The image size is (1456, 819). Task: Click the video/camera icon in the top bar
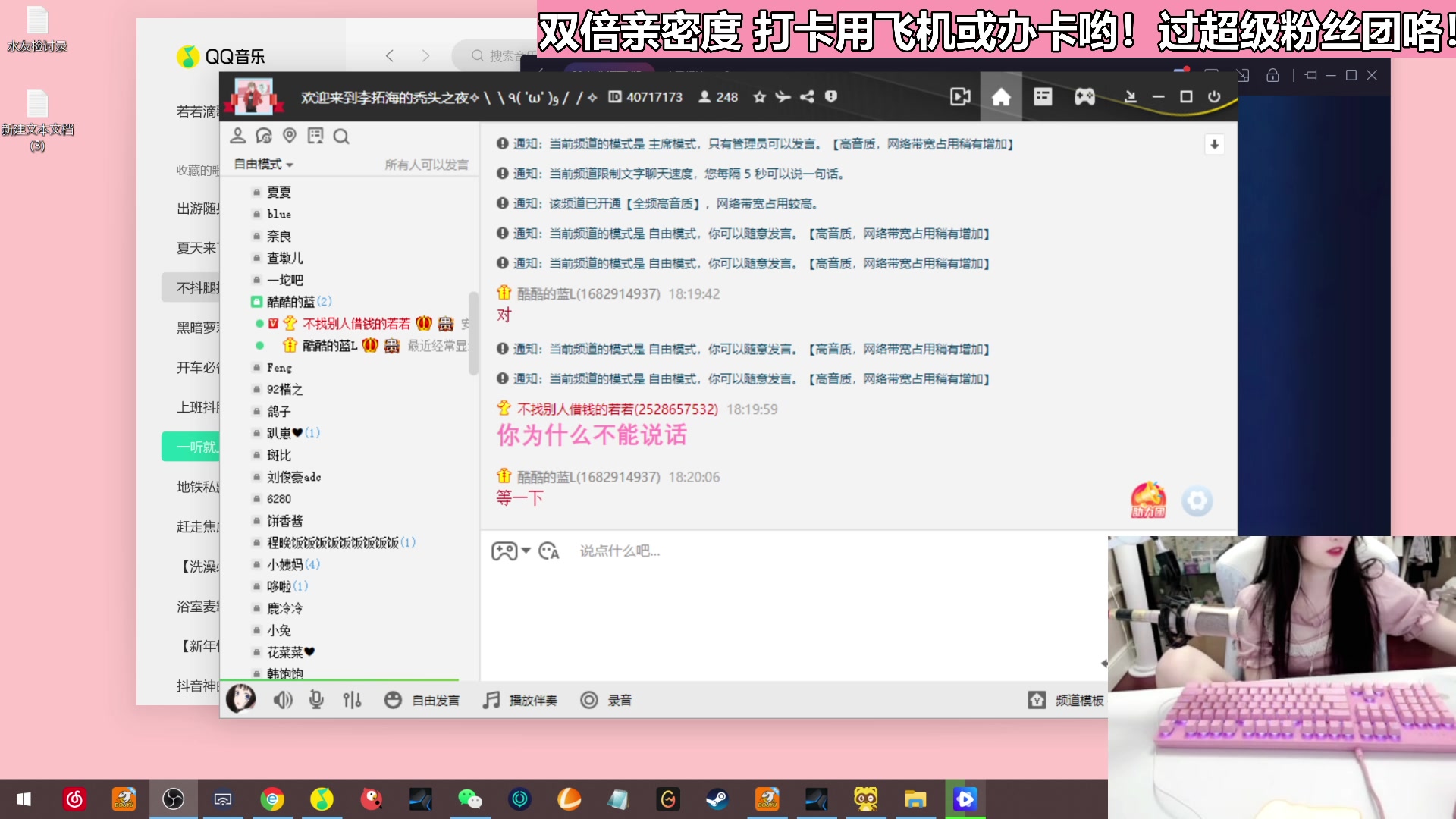(960, 97)
